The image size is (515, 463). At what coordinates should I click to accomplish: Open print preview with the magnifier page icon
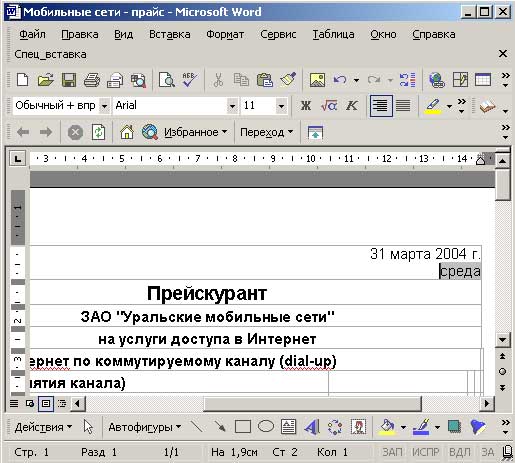pyautogui.click(x=167, y=80)
